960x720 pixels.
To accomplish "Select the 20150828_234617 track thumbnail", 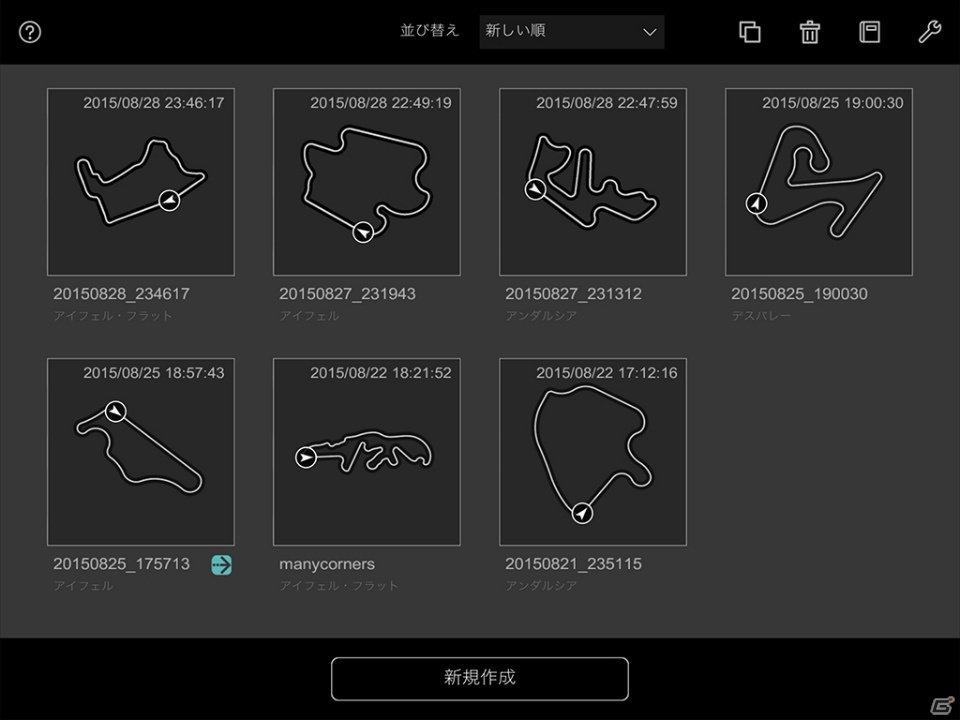I will pyautogui.click(x=141, y=182).
